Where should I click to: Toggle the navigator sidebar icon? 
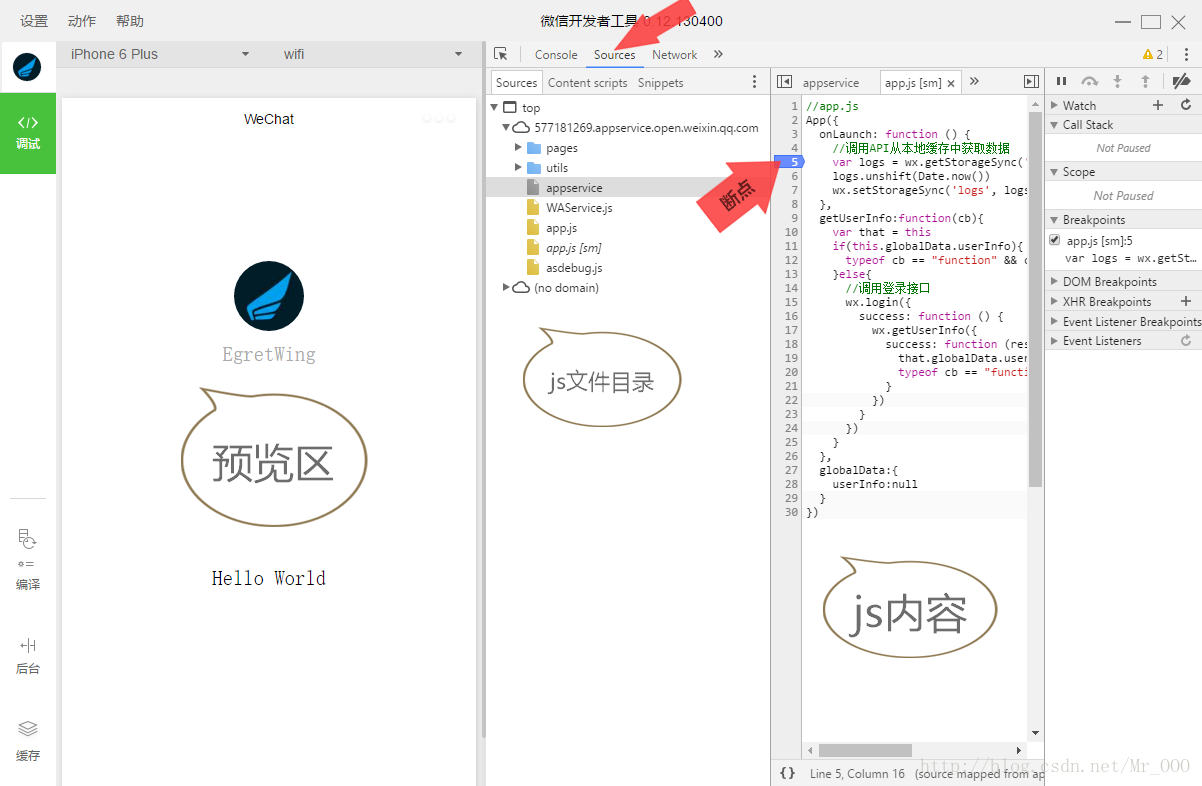785,82
